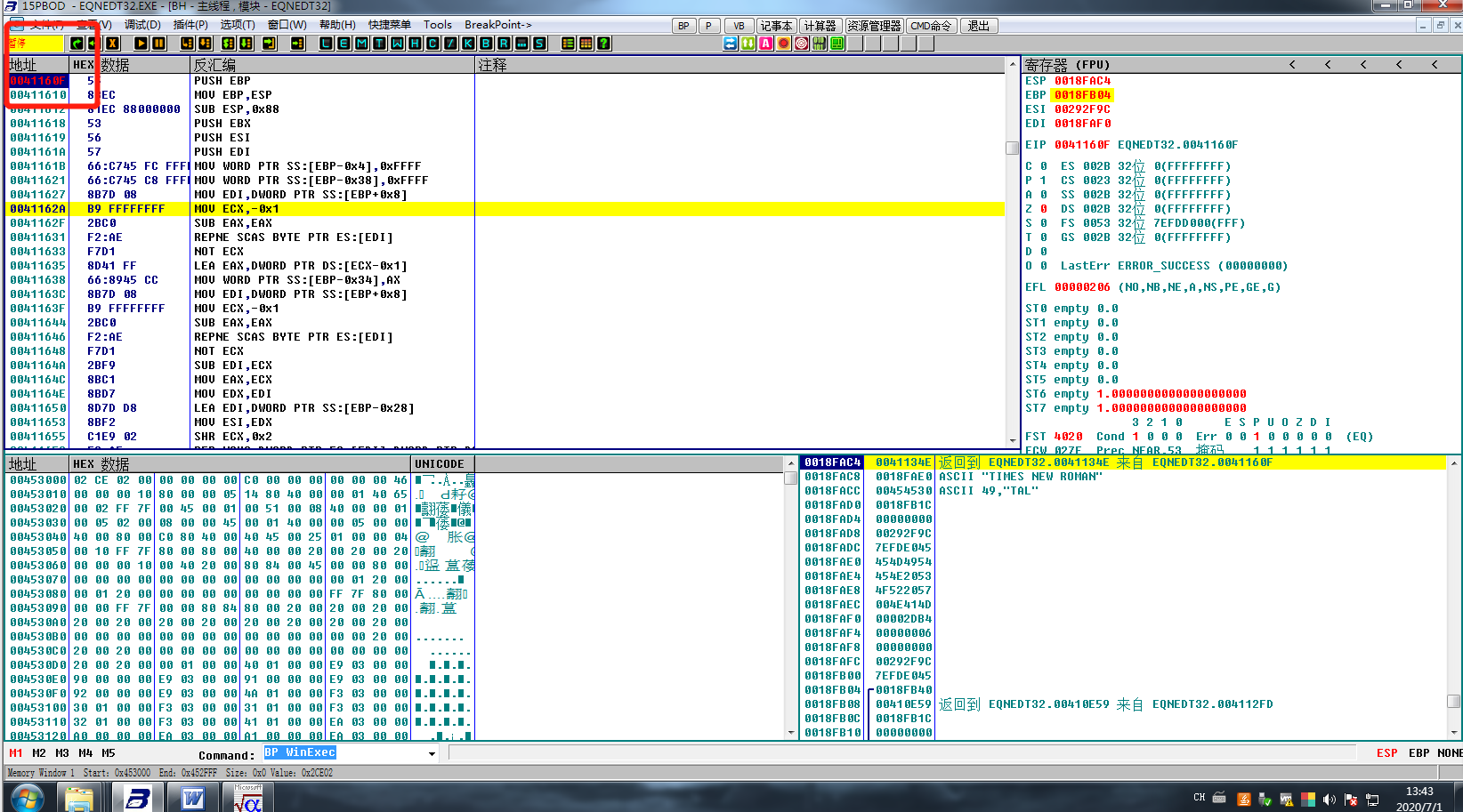
Task: Click the VB button
Action: (x=739, y=26)
